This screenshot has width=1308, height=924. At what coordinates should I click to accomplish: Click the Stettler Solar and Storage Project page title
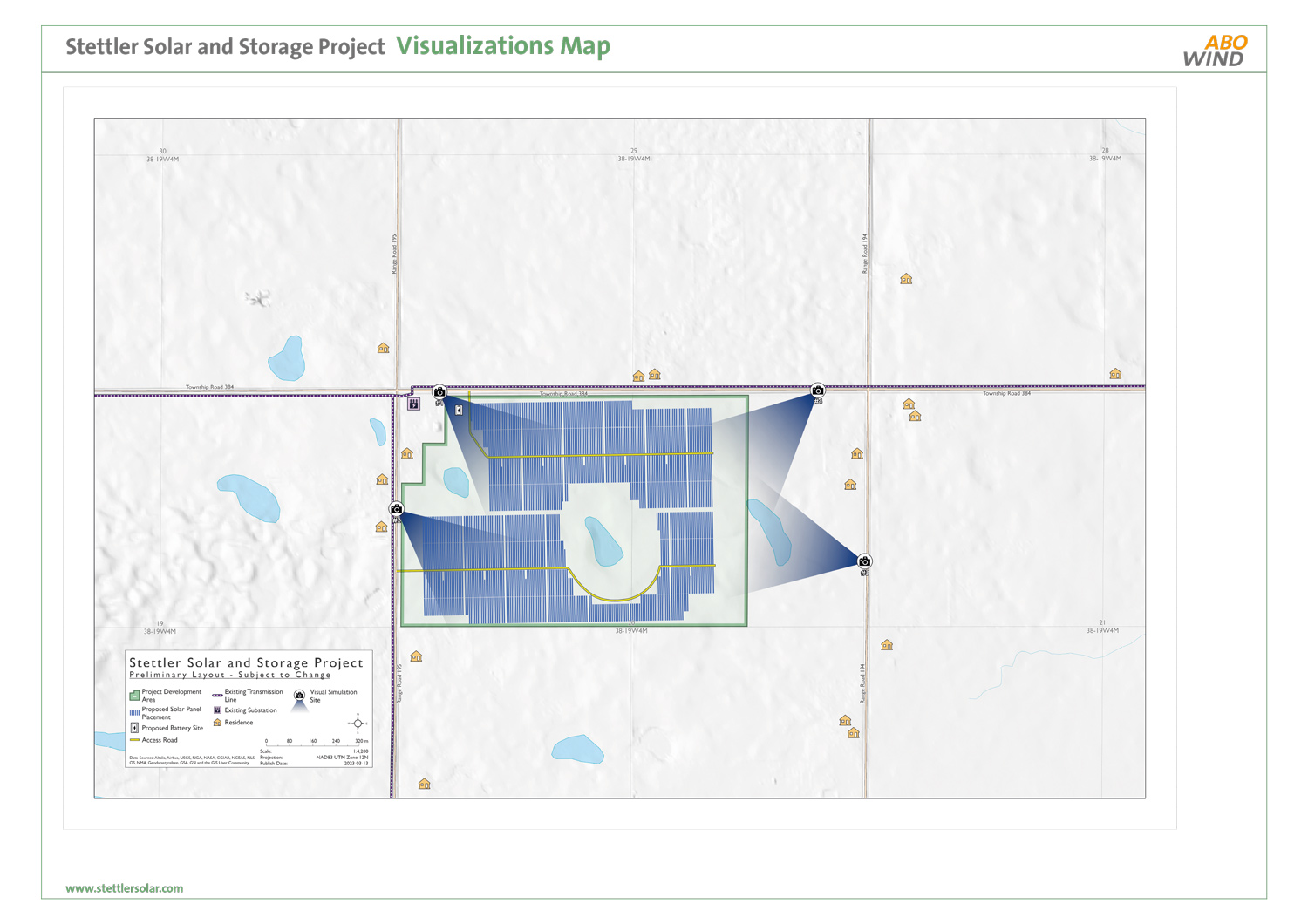[225, 46]
